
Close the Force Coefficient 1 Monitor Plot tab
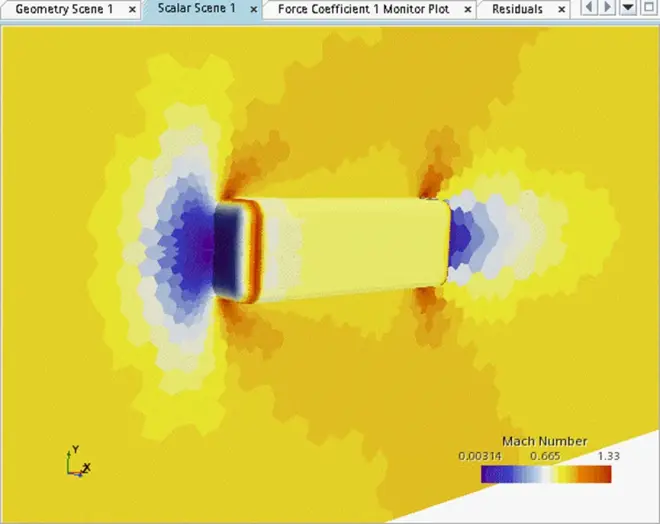pyautogui.click(x=468, y=9)
